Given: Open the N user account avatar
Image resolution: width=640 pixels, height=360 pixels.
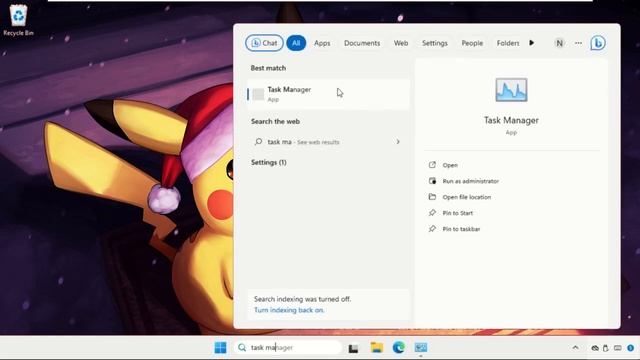Looking at the screenshot, I should tap(559, 43).
